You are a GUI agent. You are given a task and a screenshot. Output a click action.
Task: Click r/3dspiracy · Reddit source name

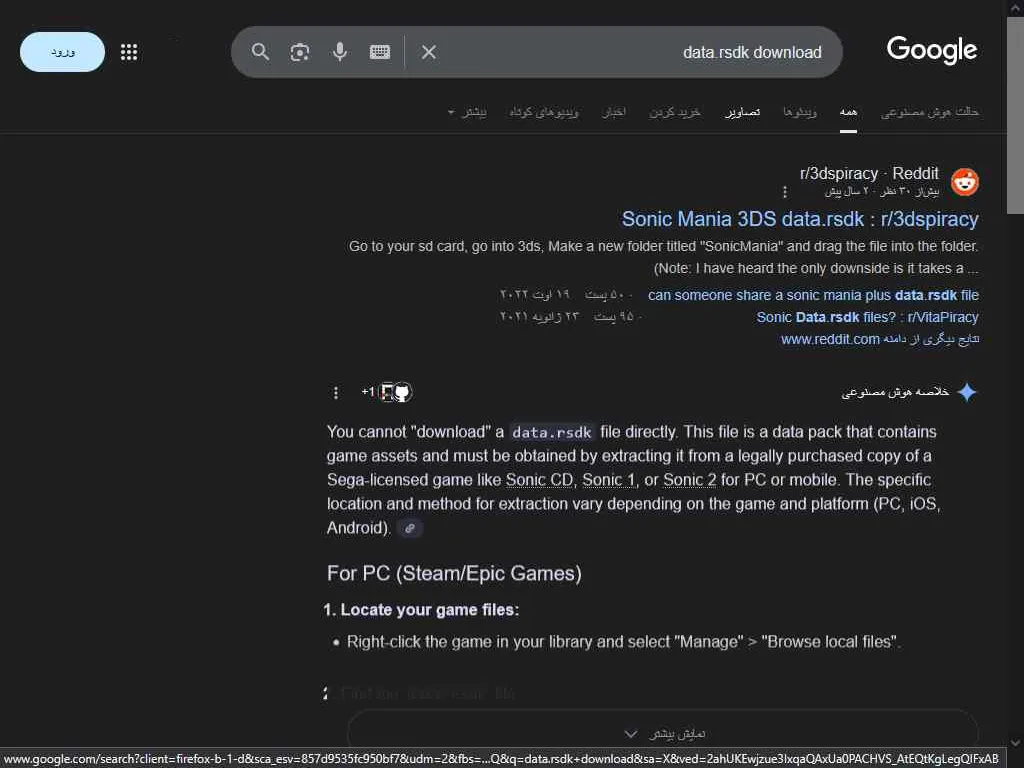[869, 174]
